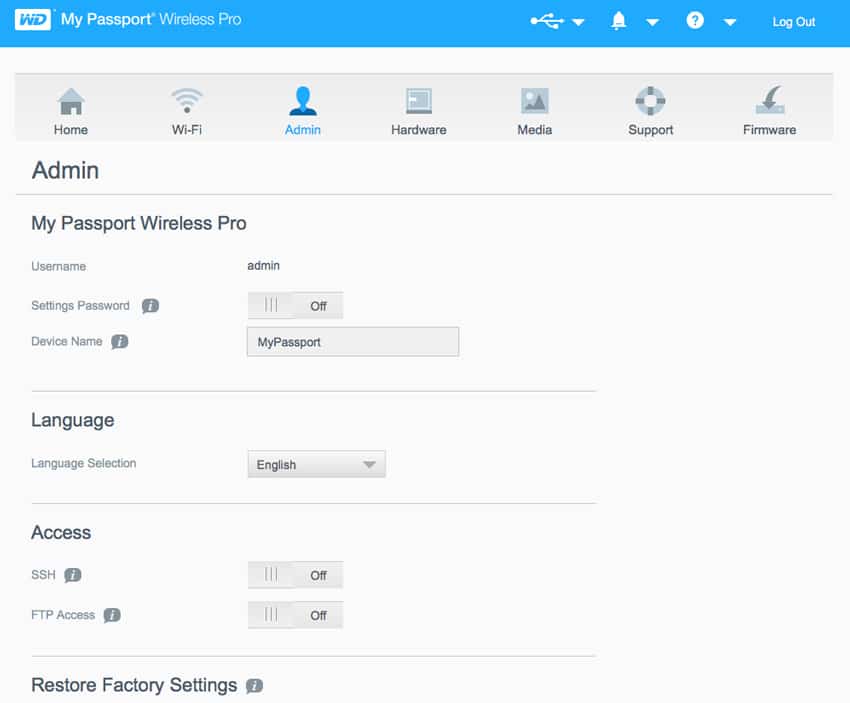Screen dimensions: 850x703
Task: Switch to the Admin tab label
Action: (303, 130)
